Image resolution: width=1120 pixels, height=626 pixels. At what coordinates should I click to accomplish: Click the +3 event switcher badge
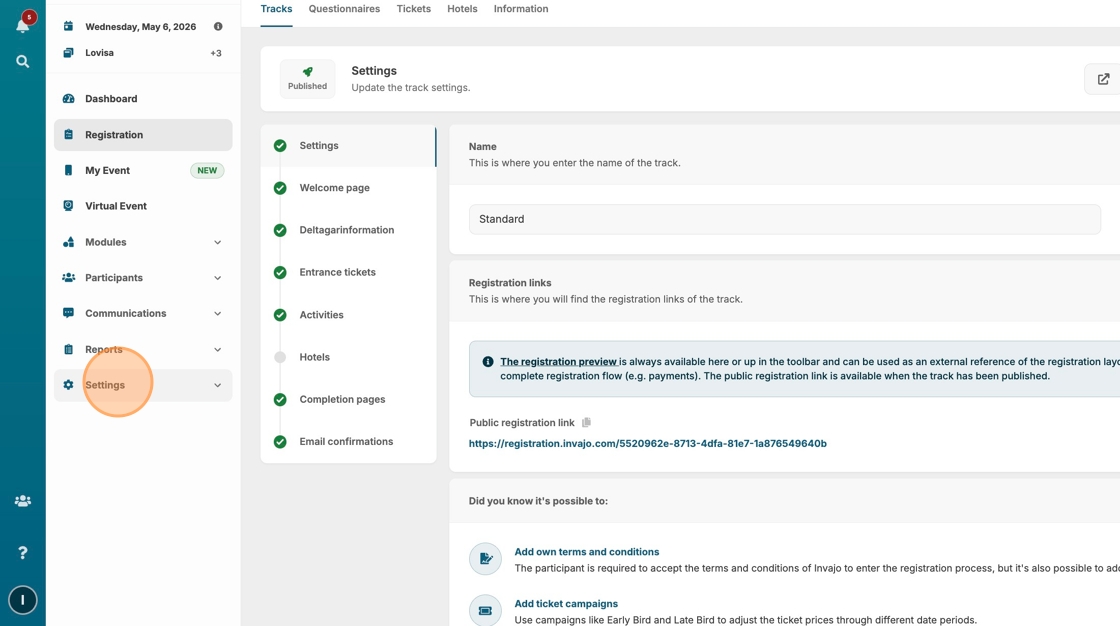click(216, 53)
